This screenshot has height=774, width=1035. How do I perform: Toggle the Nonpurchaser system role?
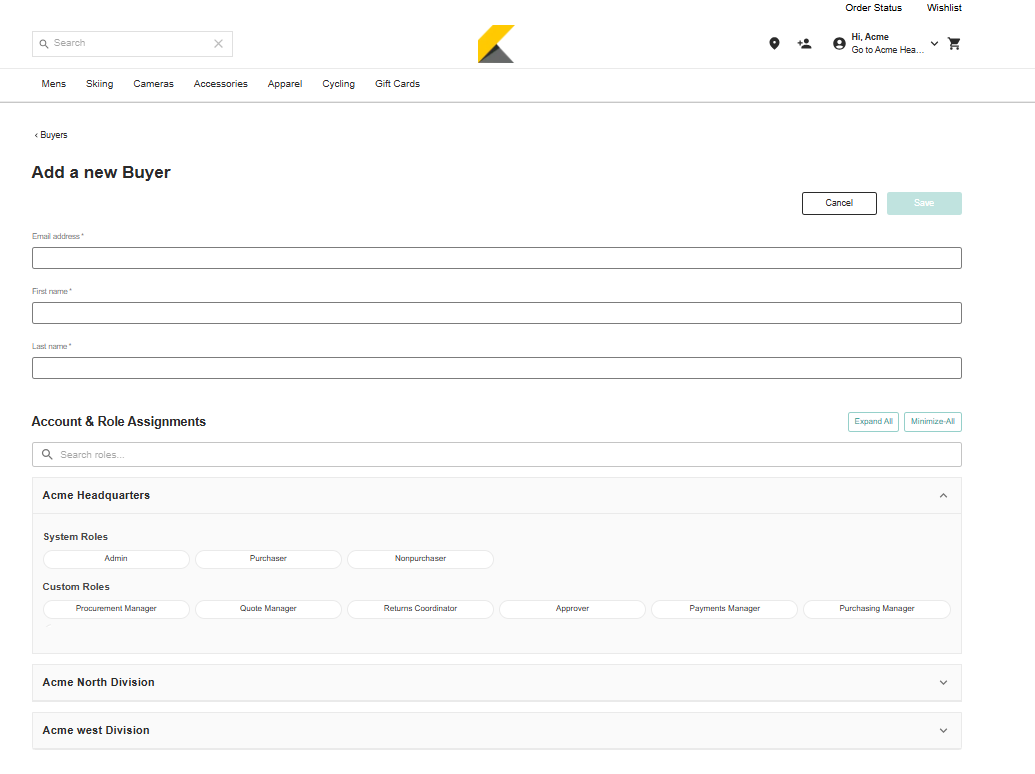(420, 559)
